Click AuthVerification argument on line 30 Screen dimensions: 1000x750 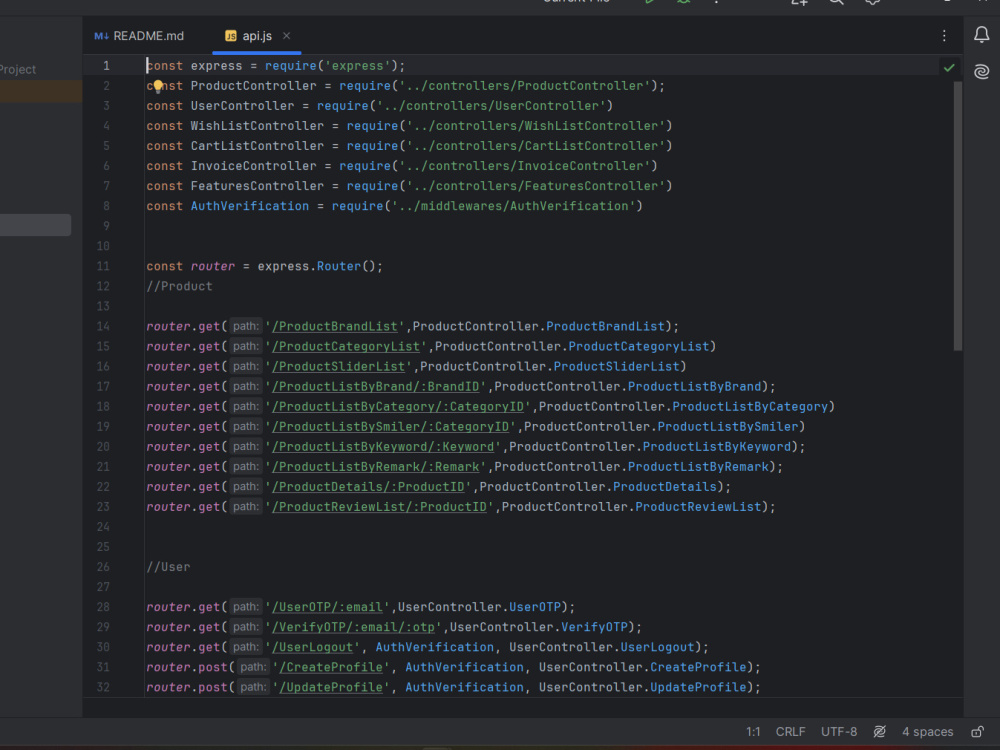point(434,647)
